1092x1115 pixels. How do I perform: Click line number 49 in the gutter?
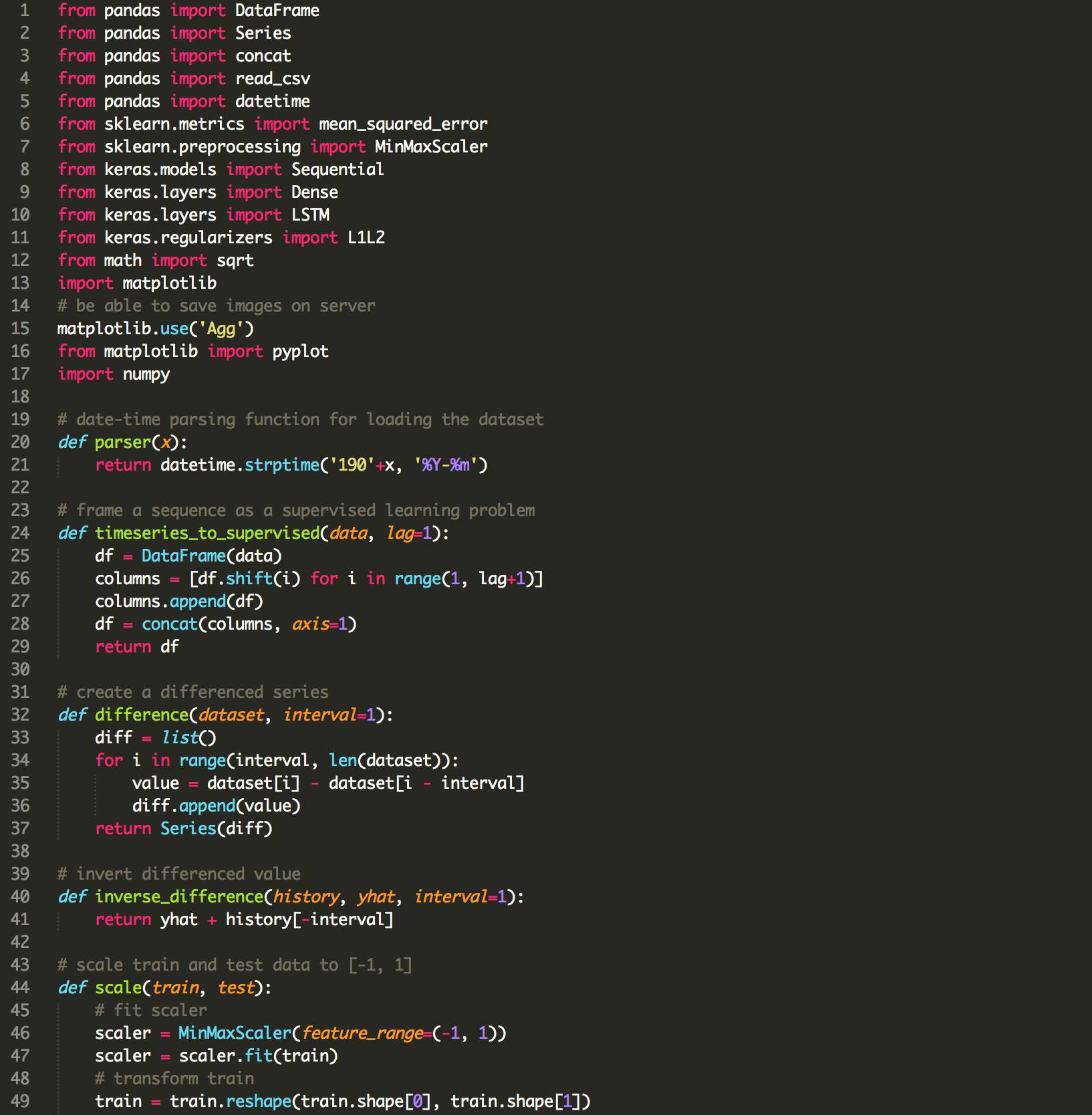click(20, 1101)
